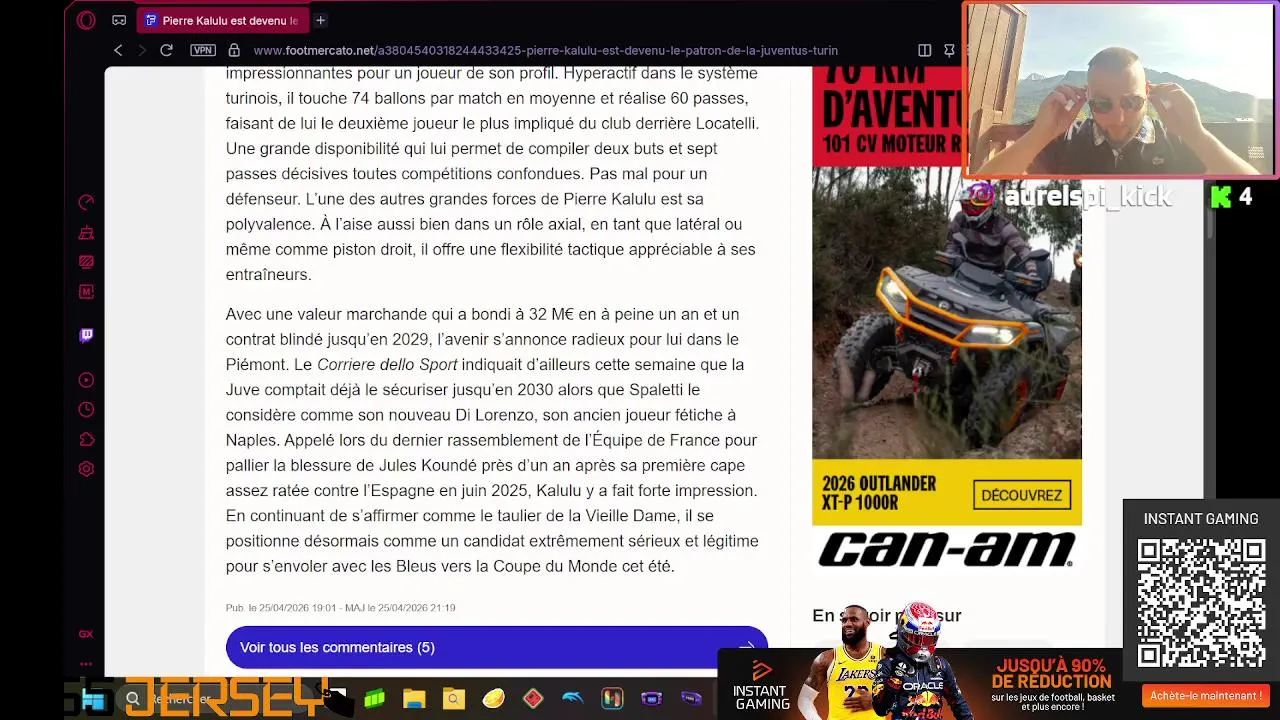Open the Can-Am Outlander quad ad image
The image size is (1280, 720).
946,312
